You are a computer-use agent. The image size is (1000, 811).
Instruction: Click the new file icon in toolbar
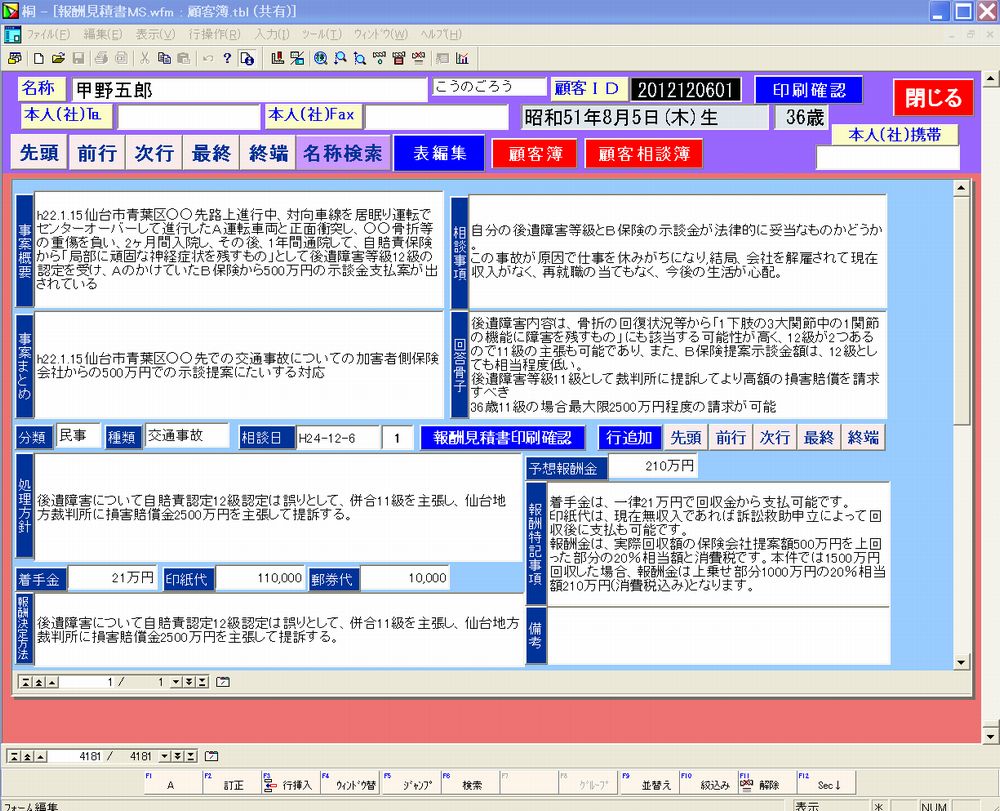(x=39, y=58)
